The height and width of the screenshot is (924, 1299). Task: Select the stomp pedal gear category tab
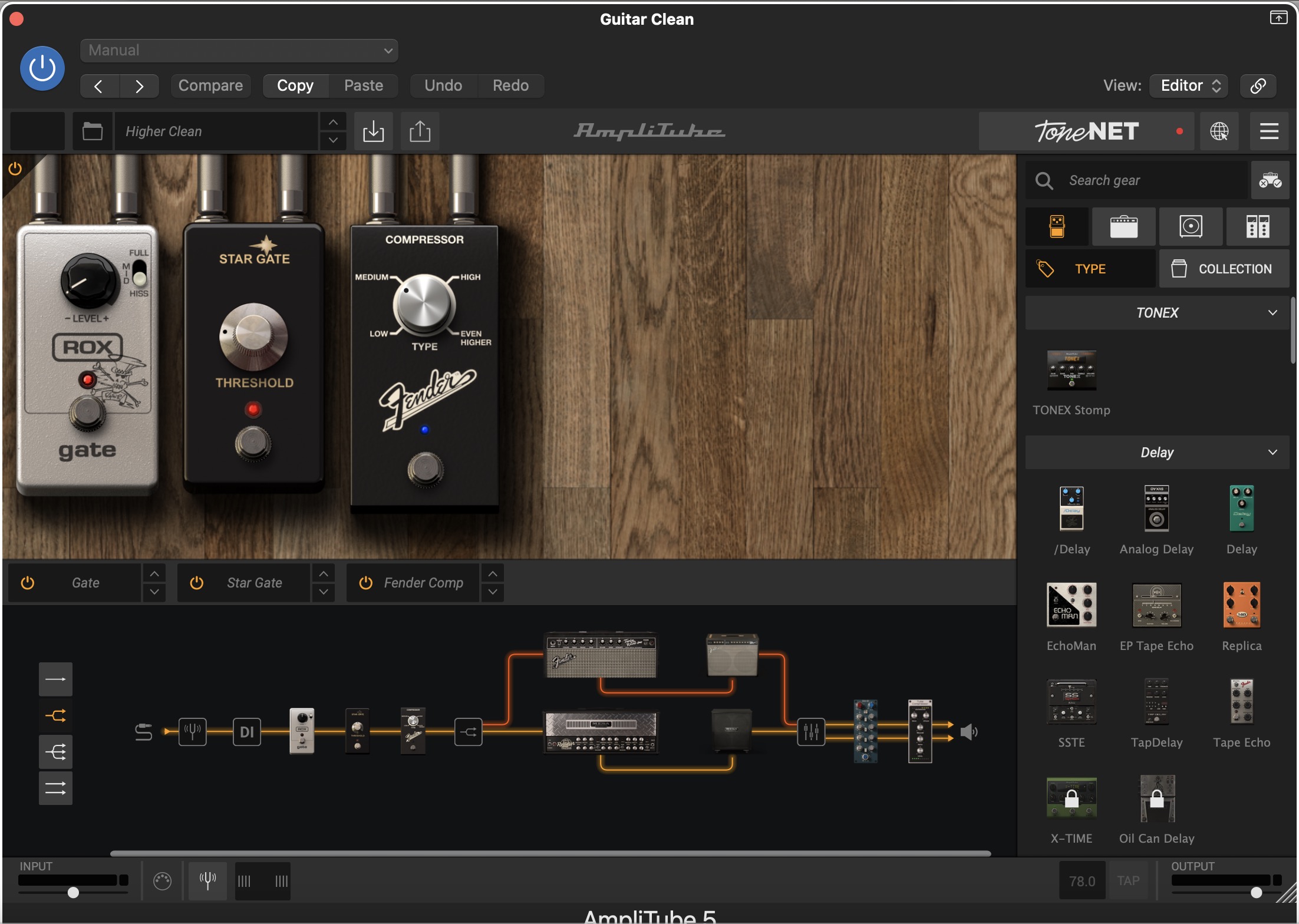(x=1057, y=226)
